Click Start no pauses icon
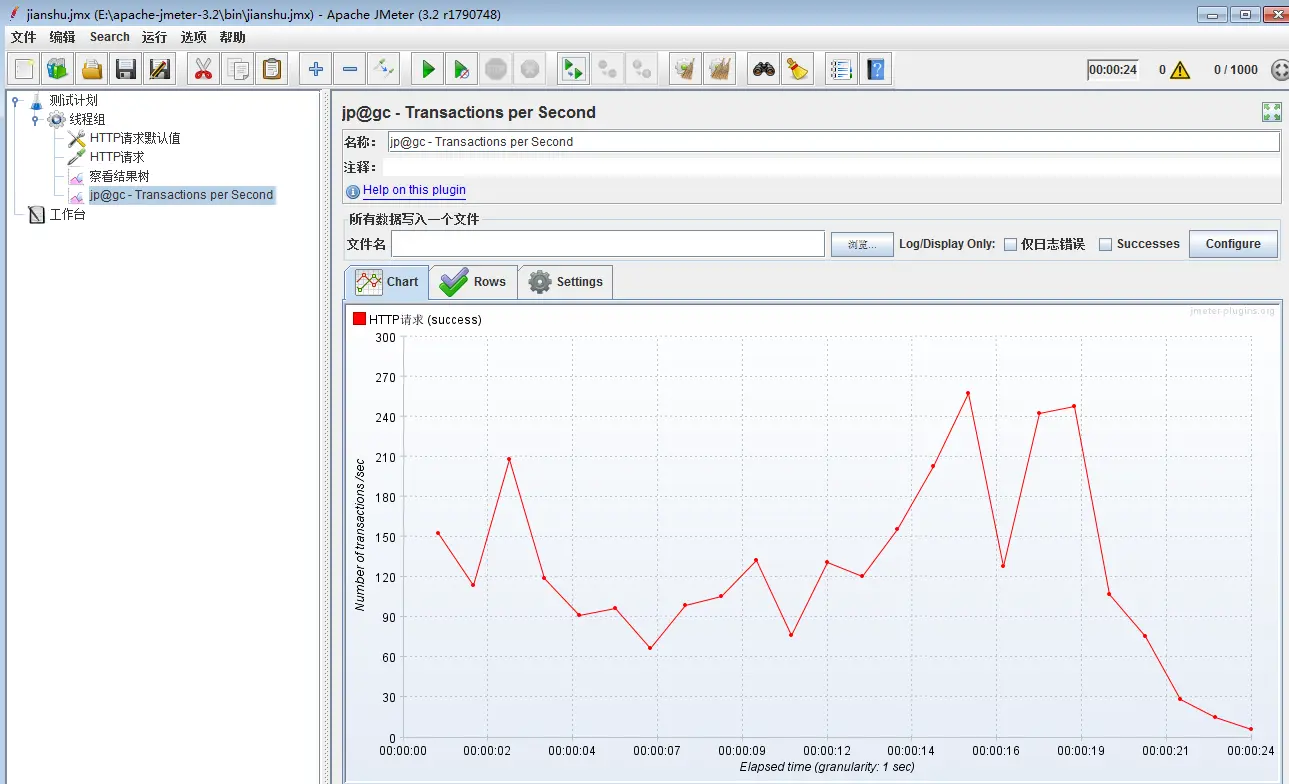Image resolution: width=1289 pixels, height=784 pixels. [x=462, y=69]
